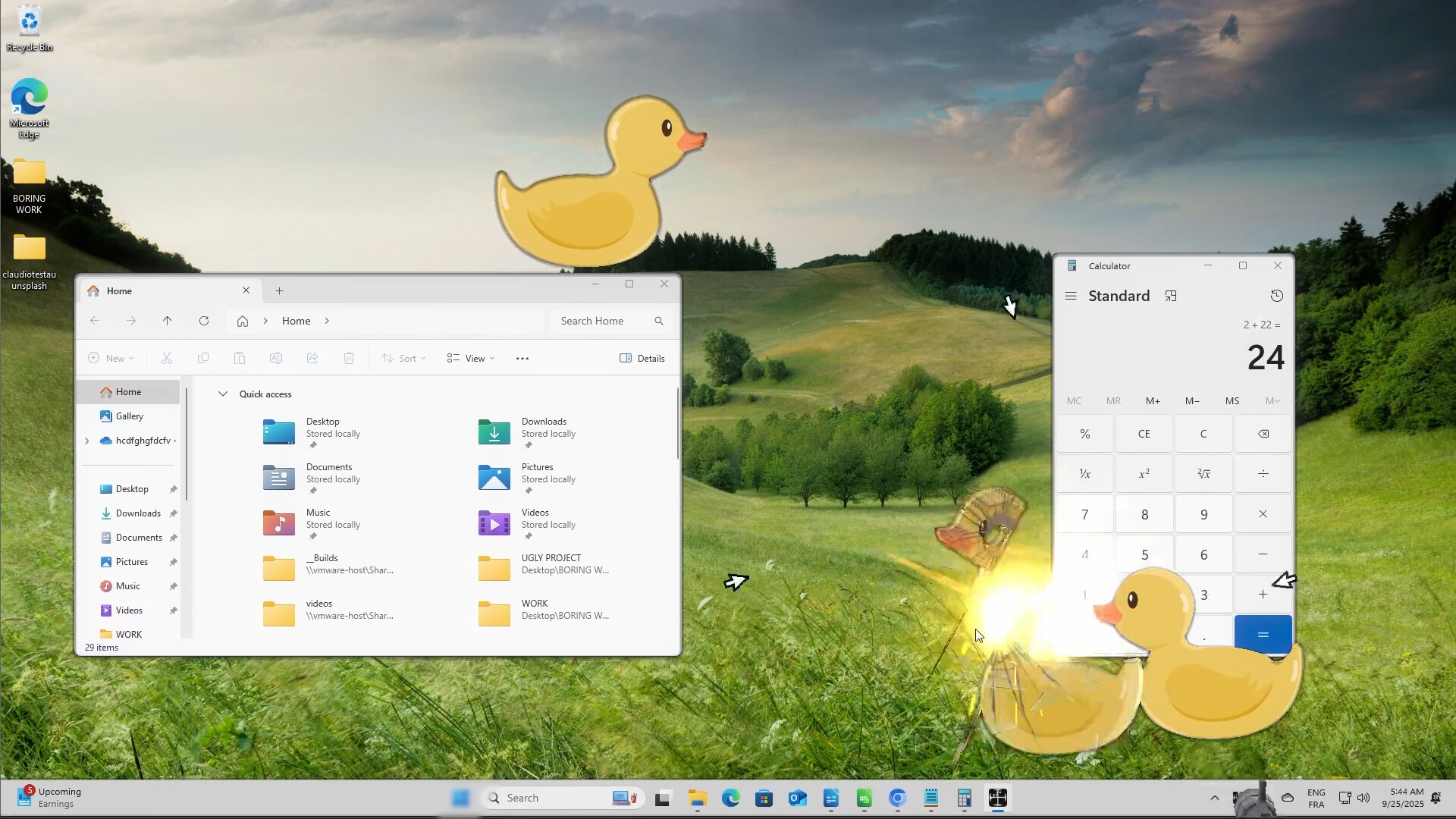The image size is (1456, 819).
Task: Toggle Calculator keep-on-top mode
Action: click(x=1171, y=296)
